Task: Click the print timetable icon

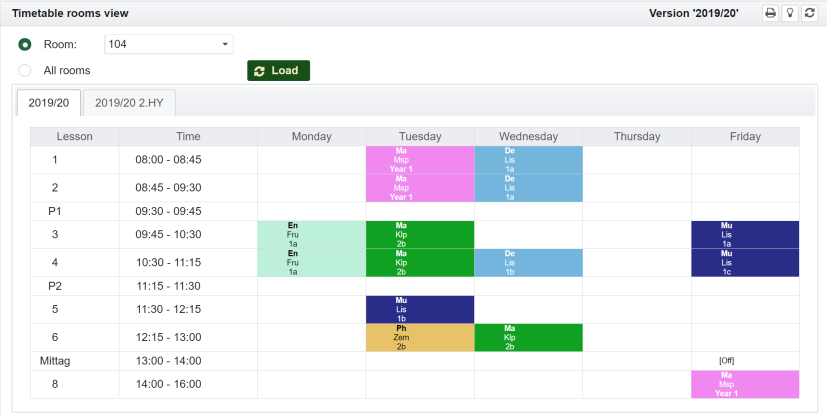Action: [770, 13]
